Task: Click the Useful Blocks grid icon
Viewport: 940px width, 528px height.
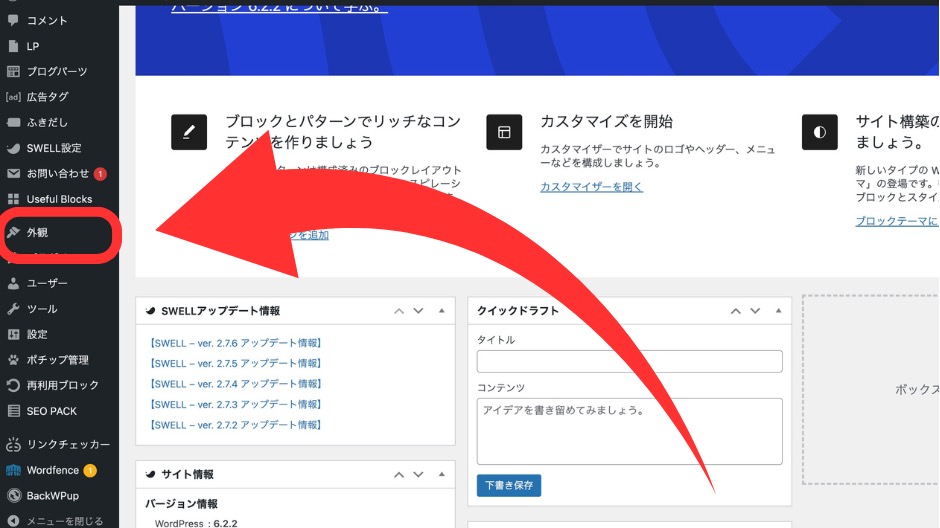Action: pyautogui.click(x=13, y=199)
